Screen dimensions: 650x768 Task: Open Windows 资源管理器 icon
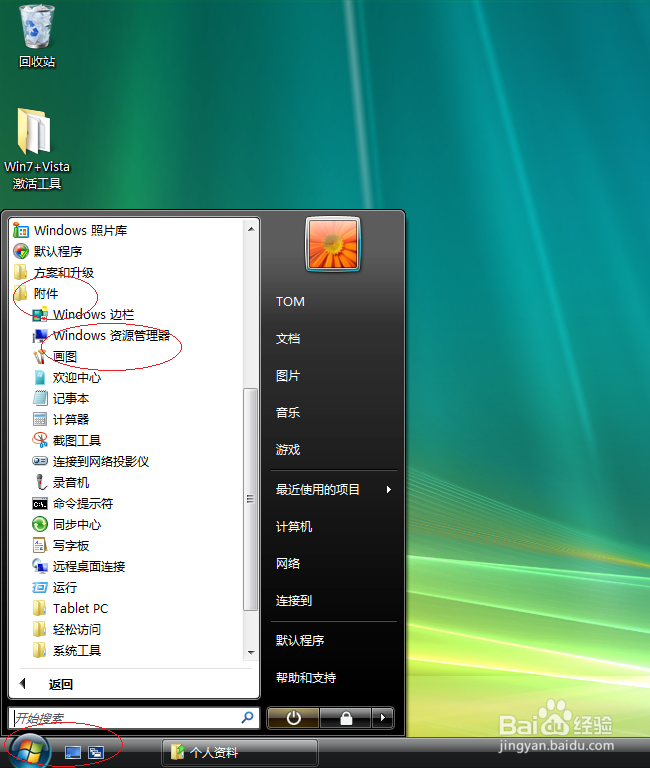pos(40,336)
